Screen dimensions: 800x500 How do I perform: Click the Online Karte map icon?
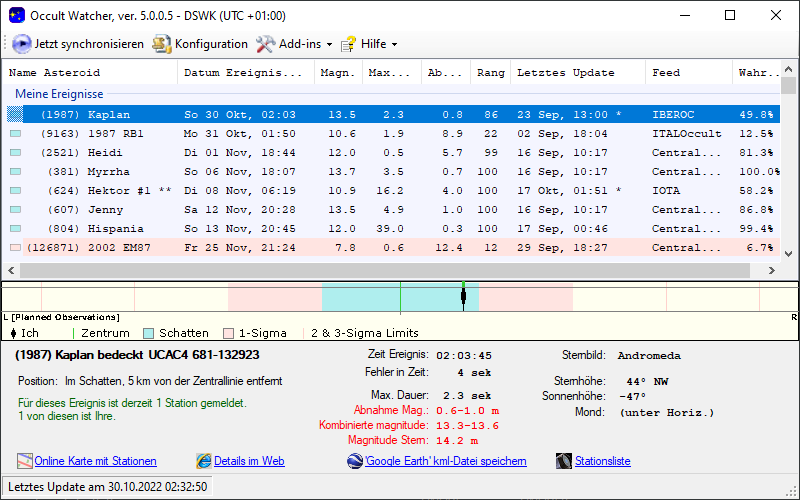[x=25, y=461]
